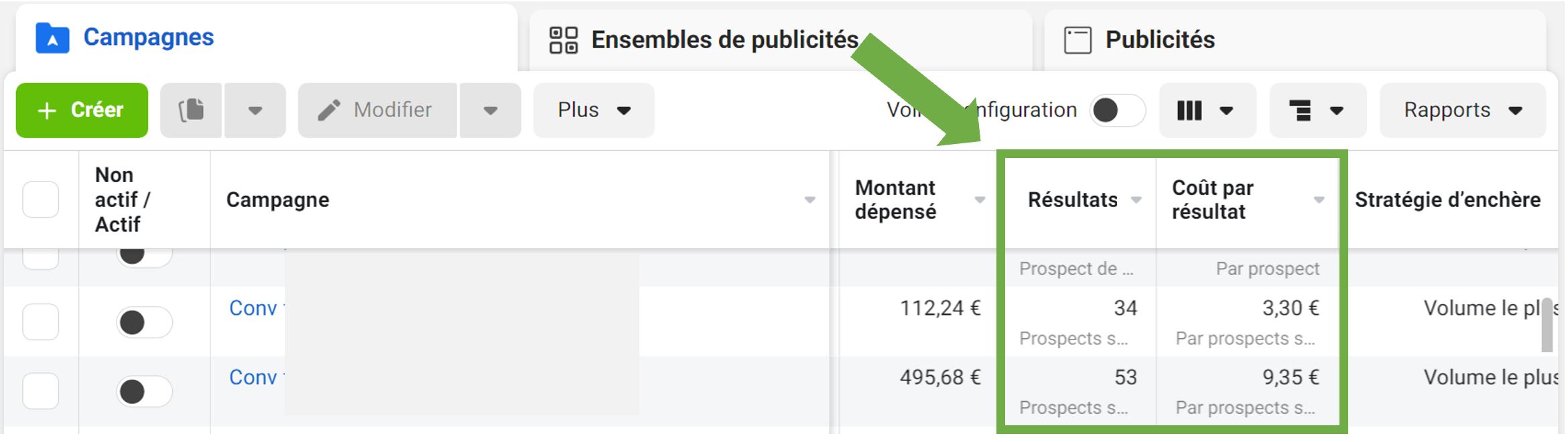This screenshot has height=442, width=1568.
Task: Click the Campagnes folder icon
Action: click(52, 38)
